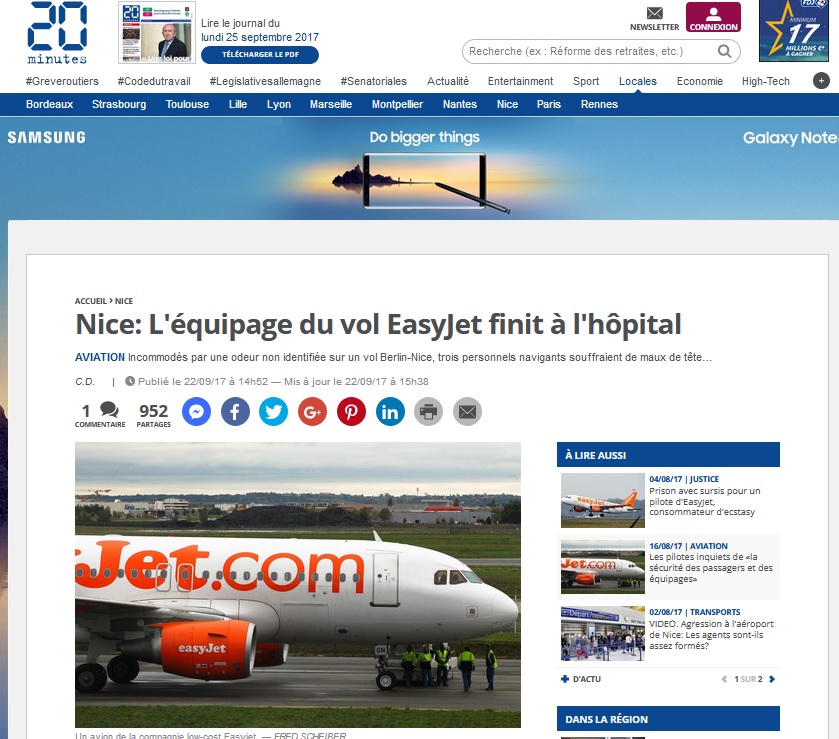Go to next page in À lire aussi
This screenshot has width=839, height=739.
(772, 679)
